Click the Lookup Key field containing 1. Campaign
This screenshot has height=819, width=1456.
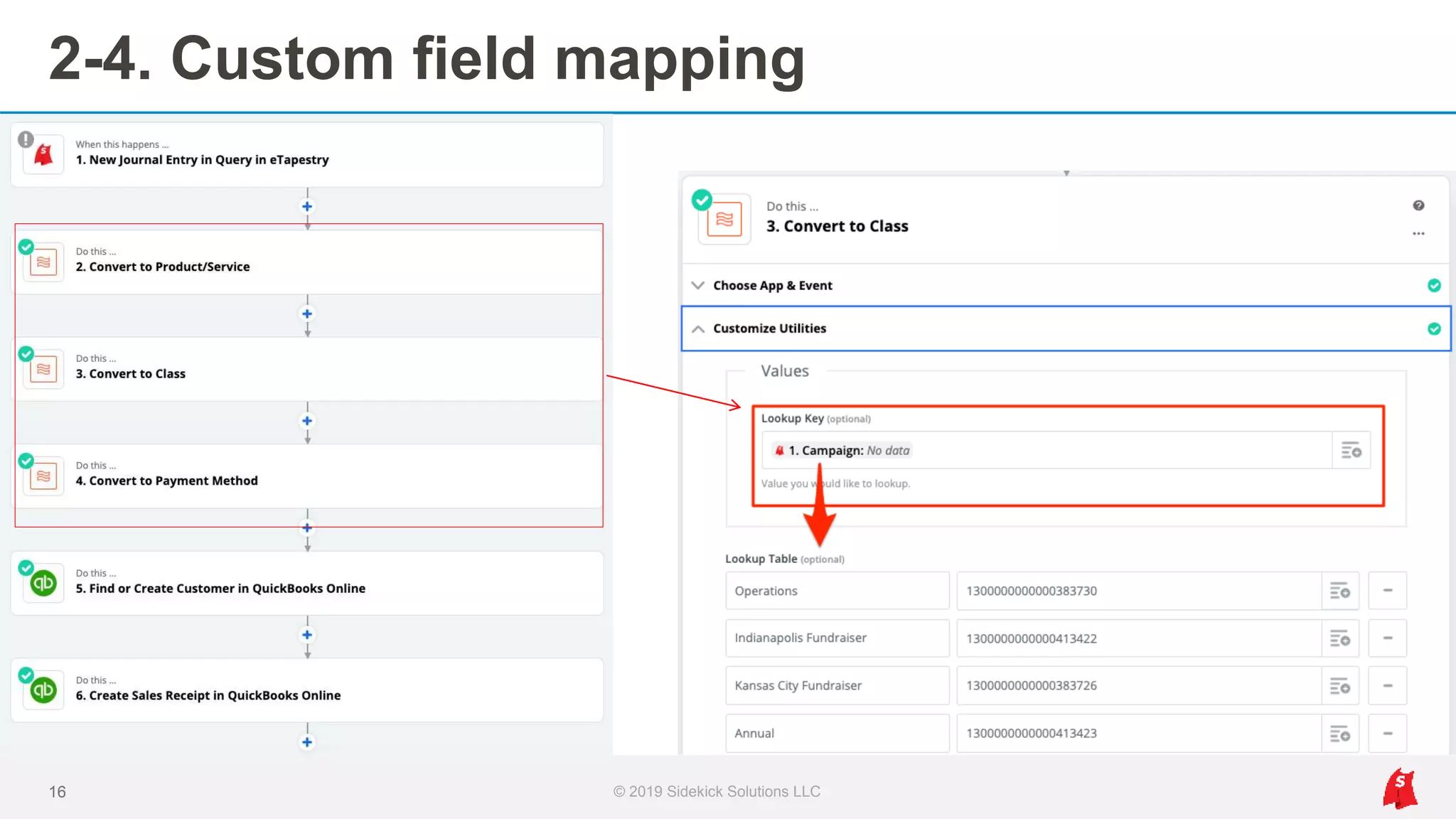point(1046,450)
